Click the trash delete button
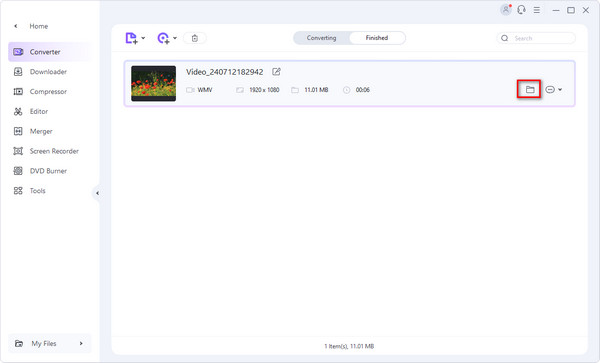The width and height of the screenshot is (600, 363). (x=195, y=38)
